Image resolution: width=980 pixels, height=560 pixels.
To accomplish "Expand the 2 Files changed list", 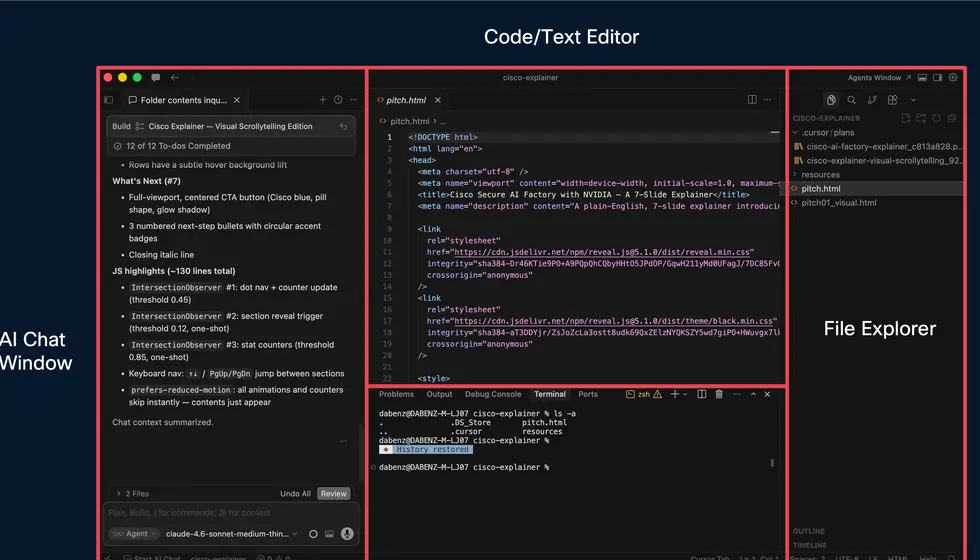I will coord(132,494).
